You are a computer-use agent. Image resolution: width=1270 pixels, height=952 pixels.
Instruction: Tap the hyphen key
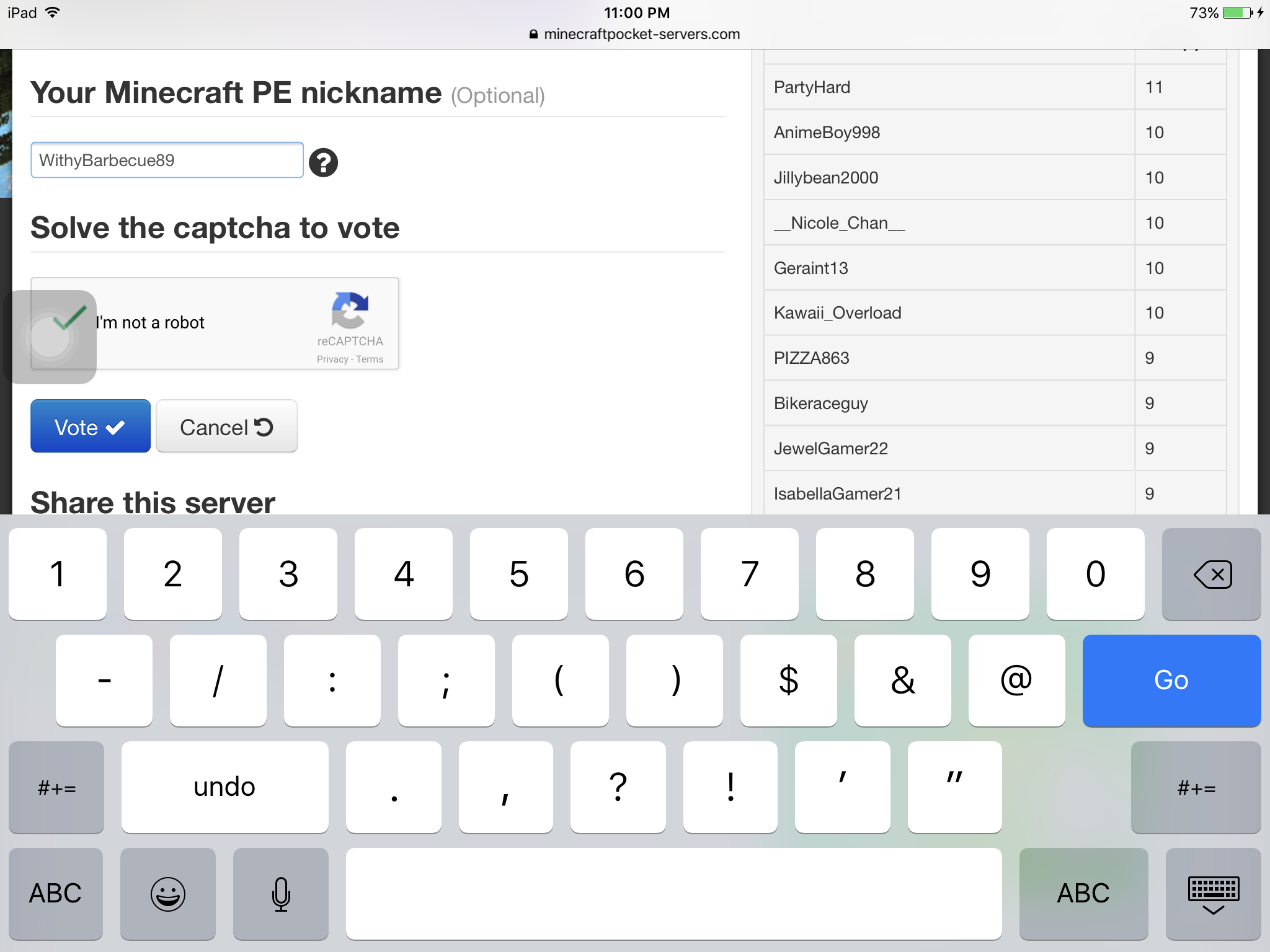point(104,681)
